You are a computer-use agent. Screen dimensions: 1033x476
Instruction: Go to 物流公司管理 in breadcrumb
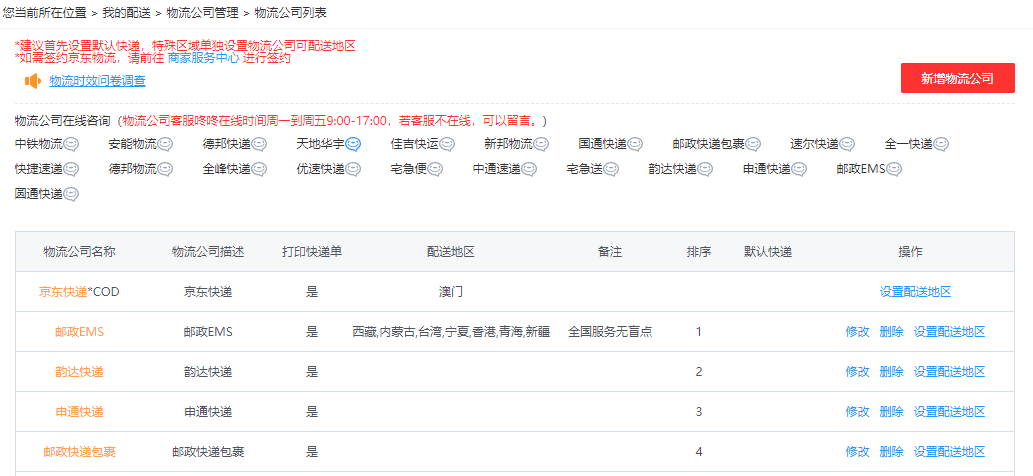coord(202,13)
